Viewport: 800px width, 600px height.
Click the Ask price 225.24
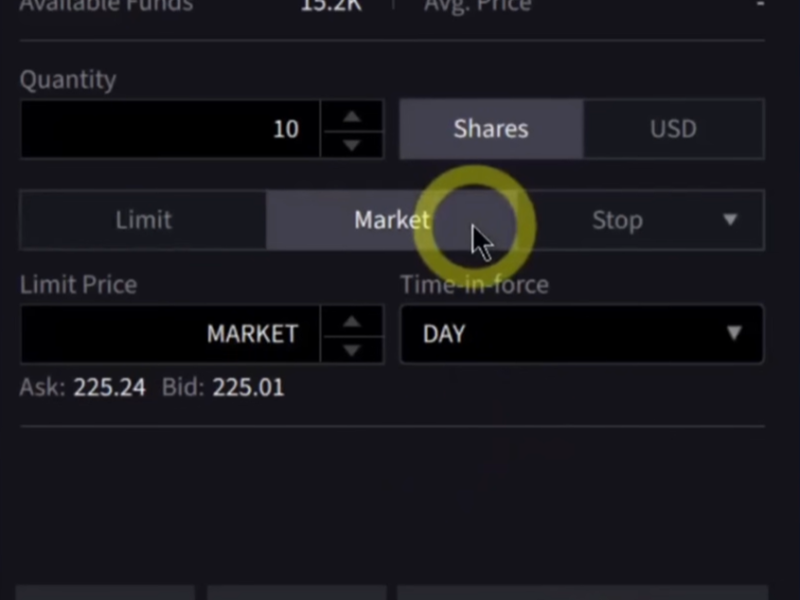[109, 387]
